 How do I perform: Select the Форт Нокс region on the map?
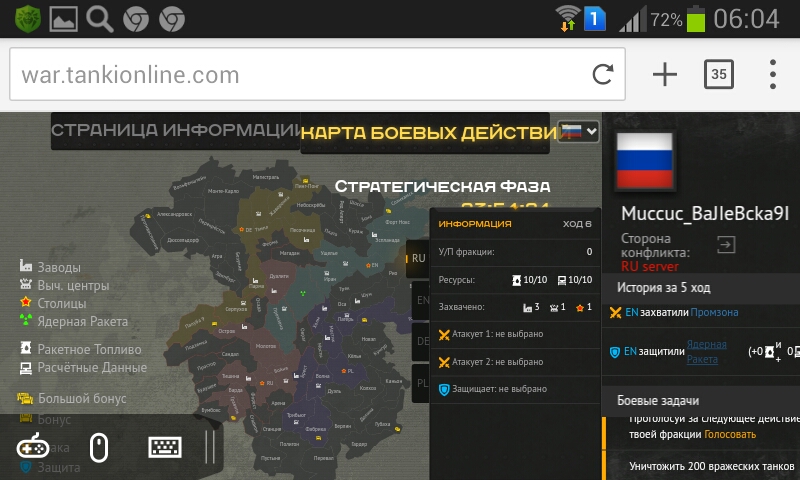397,222
